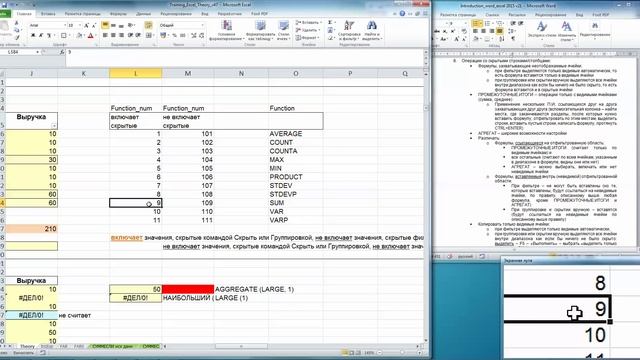Increase font size in Excel ribbon
This screenshot has height=360, width=640.
86,25
